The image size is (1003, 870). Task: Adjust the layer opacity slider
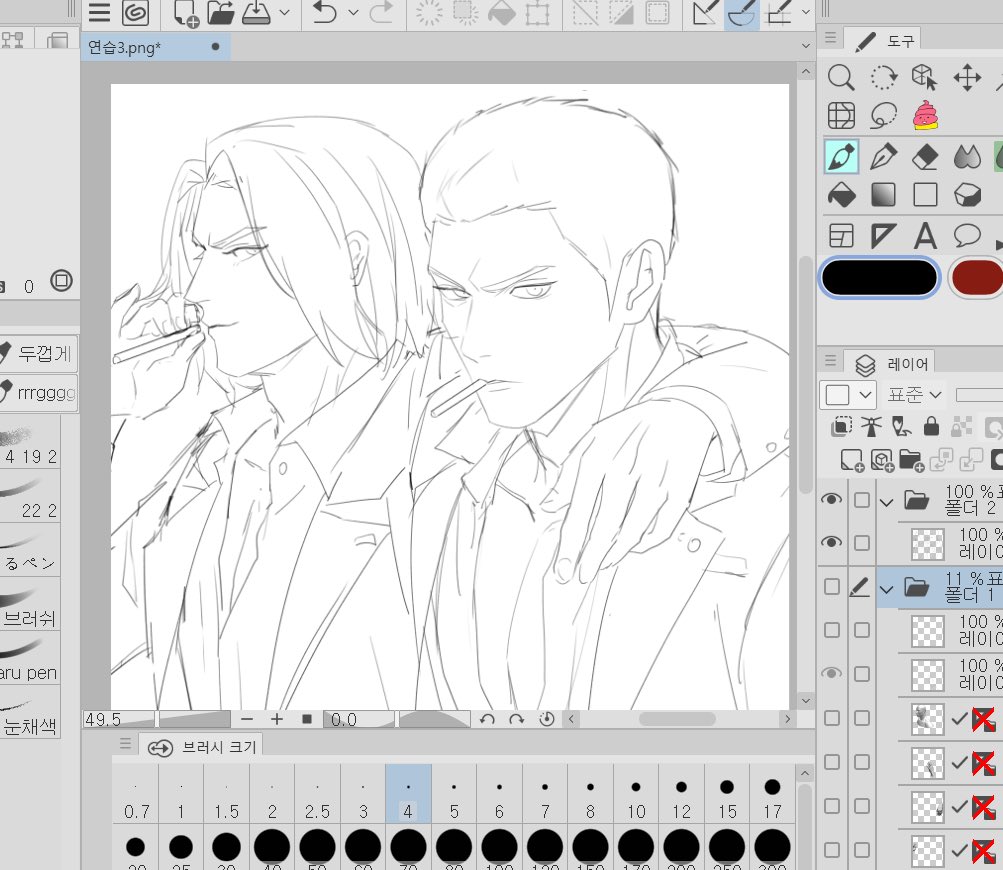tap(979, 395)
